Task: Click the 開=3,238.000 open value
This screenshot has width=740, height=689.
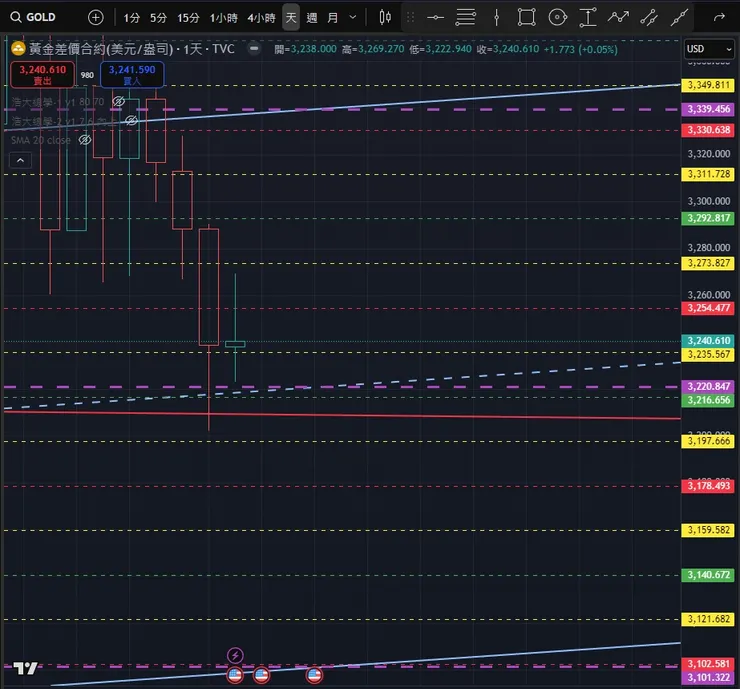Action: pyautogui.click(x=305, y=49)
